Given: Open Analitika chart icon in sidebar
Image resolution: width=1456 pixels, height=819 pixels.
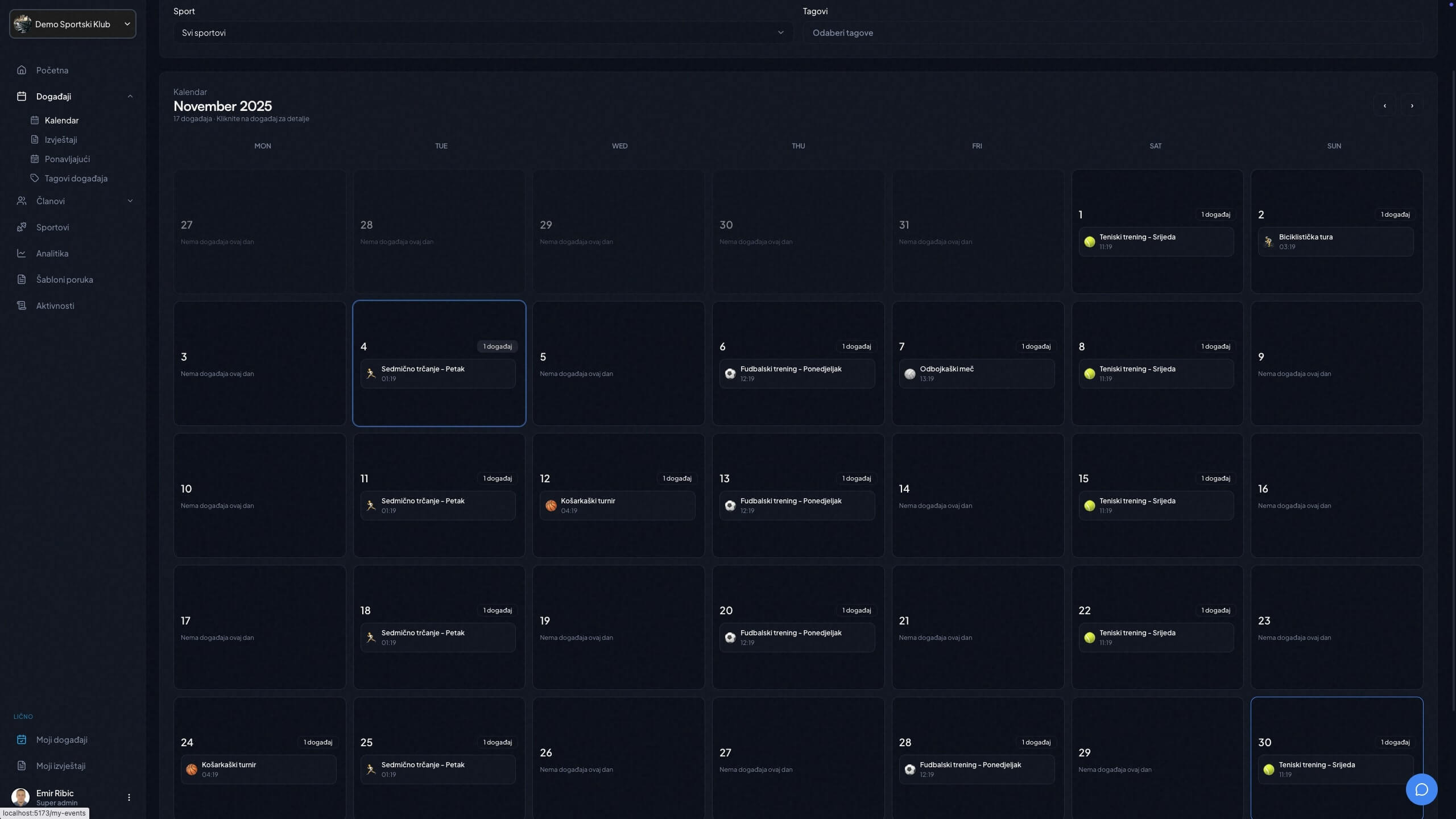Looking at the screenshot, I should point(22,253).
